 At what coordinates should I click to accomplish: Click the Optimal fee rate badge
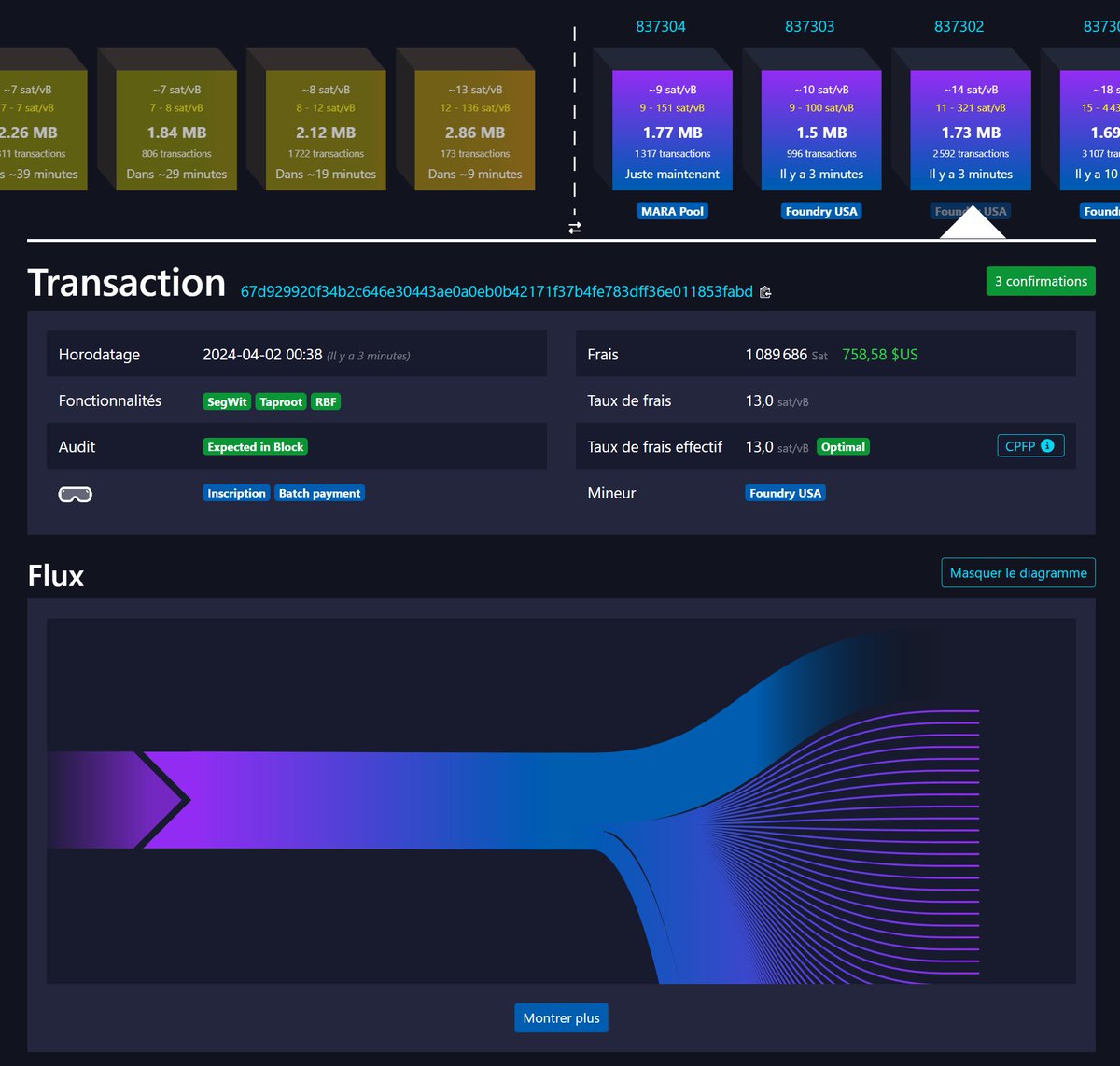pyautogui.click(x=843, y=447)
